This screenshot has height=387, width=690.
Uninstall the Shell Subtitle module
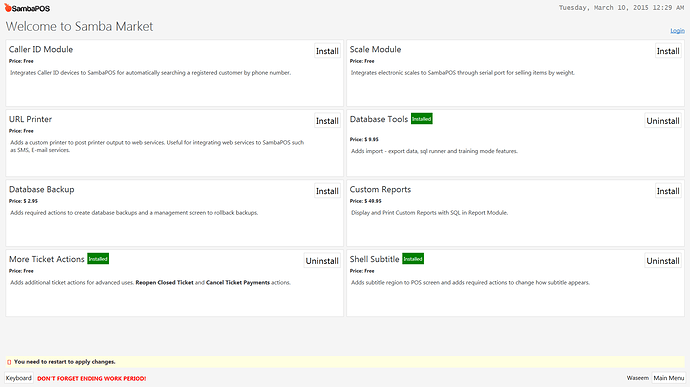coord(663,261)
